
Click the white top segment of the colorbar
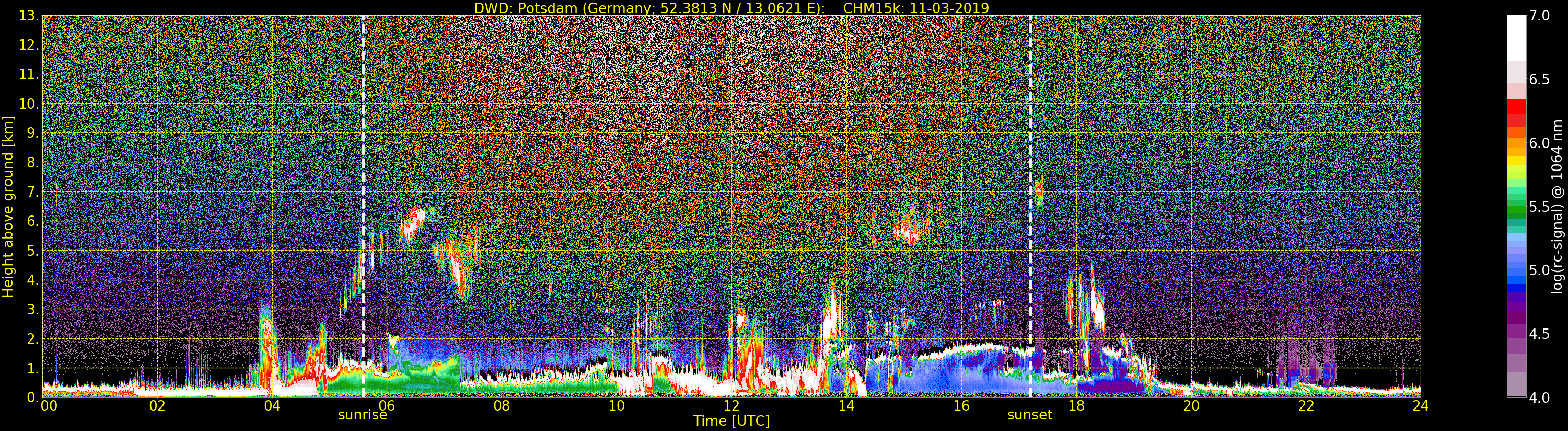pos(1516,38)
